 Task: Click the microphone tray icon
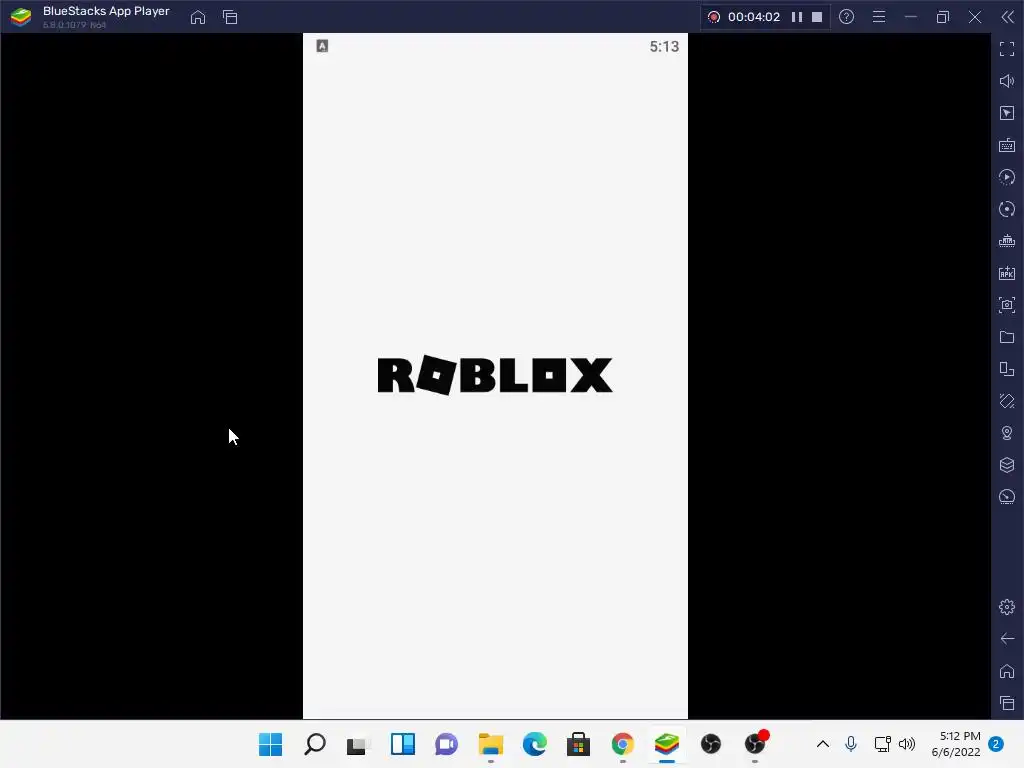(x=850, y=744)
